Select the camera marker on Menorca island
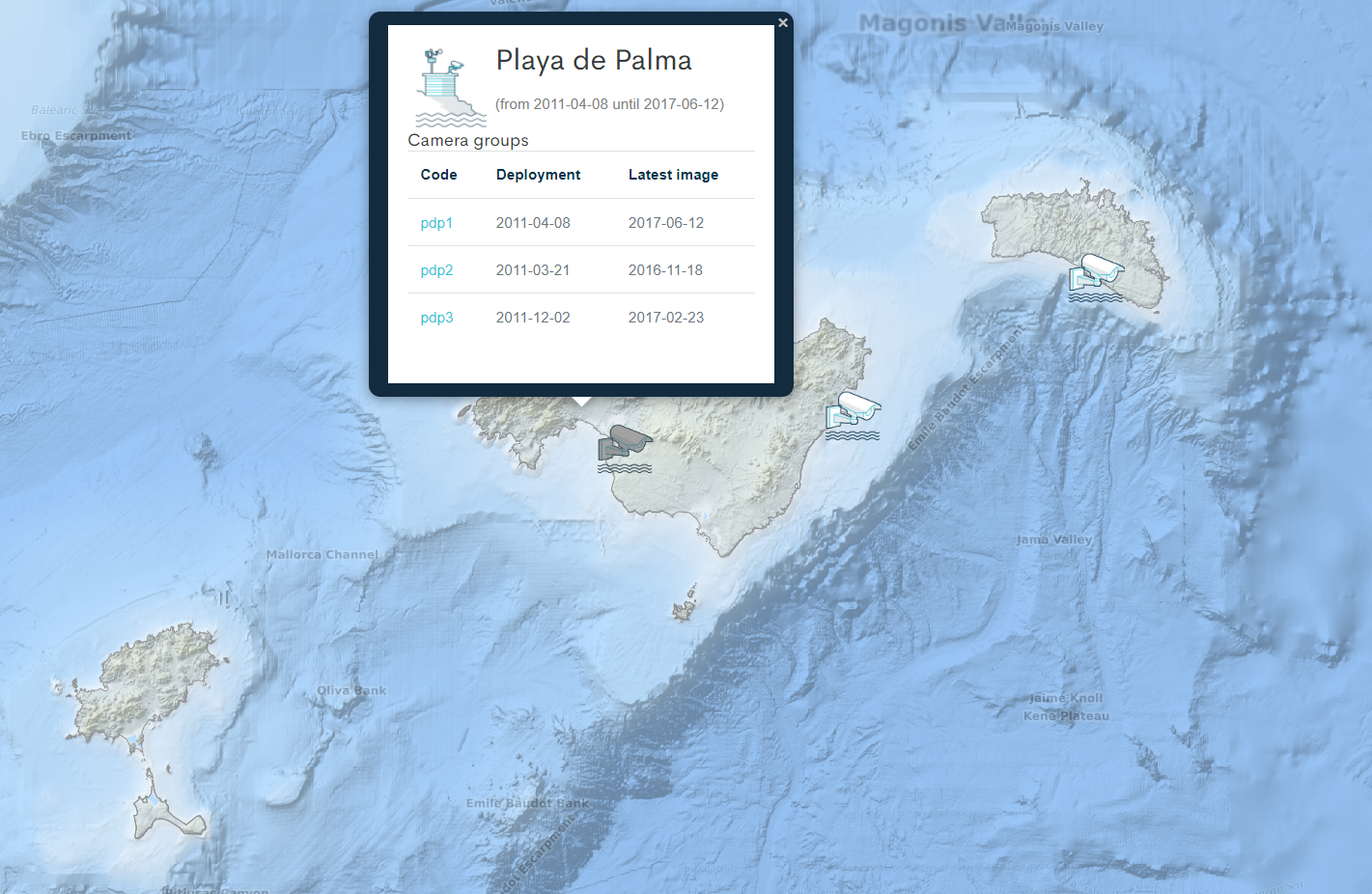Viewport: 1372px width, 894px height. (1096, 277)
